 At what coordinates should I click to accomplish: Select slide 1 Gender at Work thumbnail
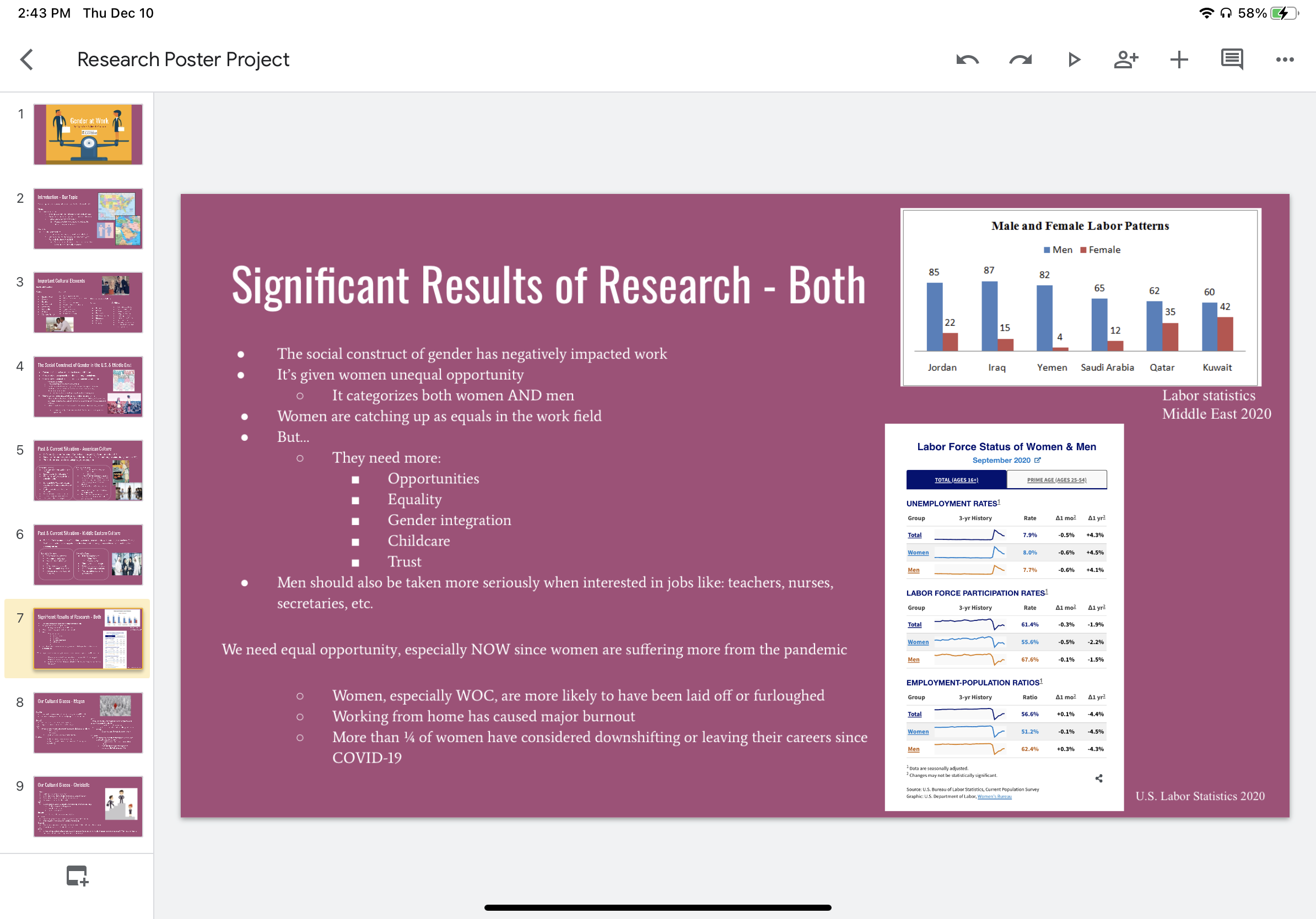pyautogui.click(x=88, y=134)
